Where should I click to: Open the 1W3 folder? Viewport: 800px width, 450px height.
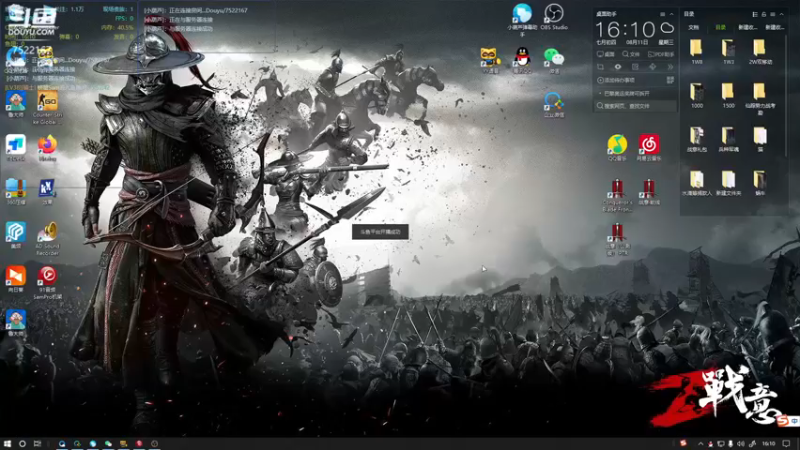click(x=728, y=48)
